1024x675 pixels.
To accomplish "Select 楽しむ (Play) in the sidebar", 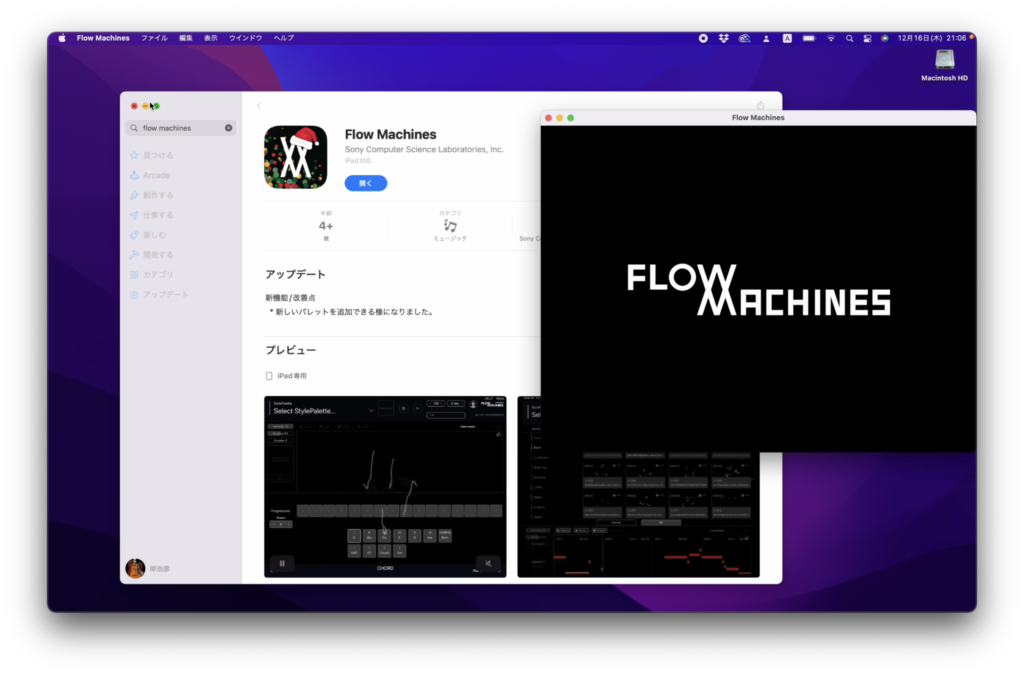I will click(155, 235).
